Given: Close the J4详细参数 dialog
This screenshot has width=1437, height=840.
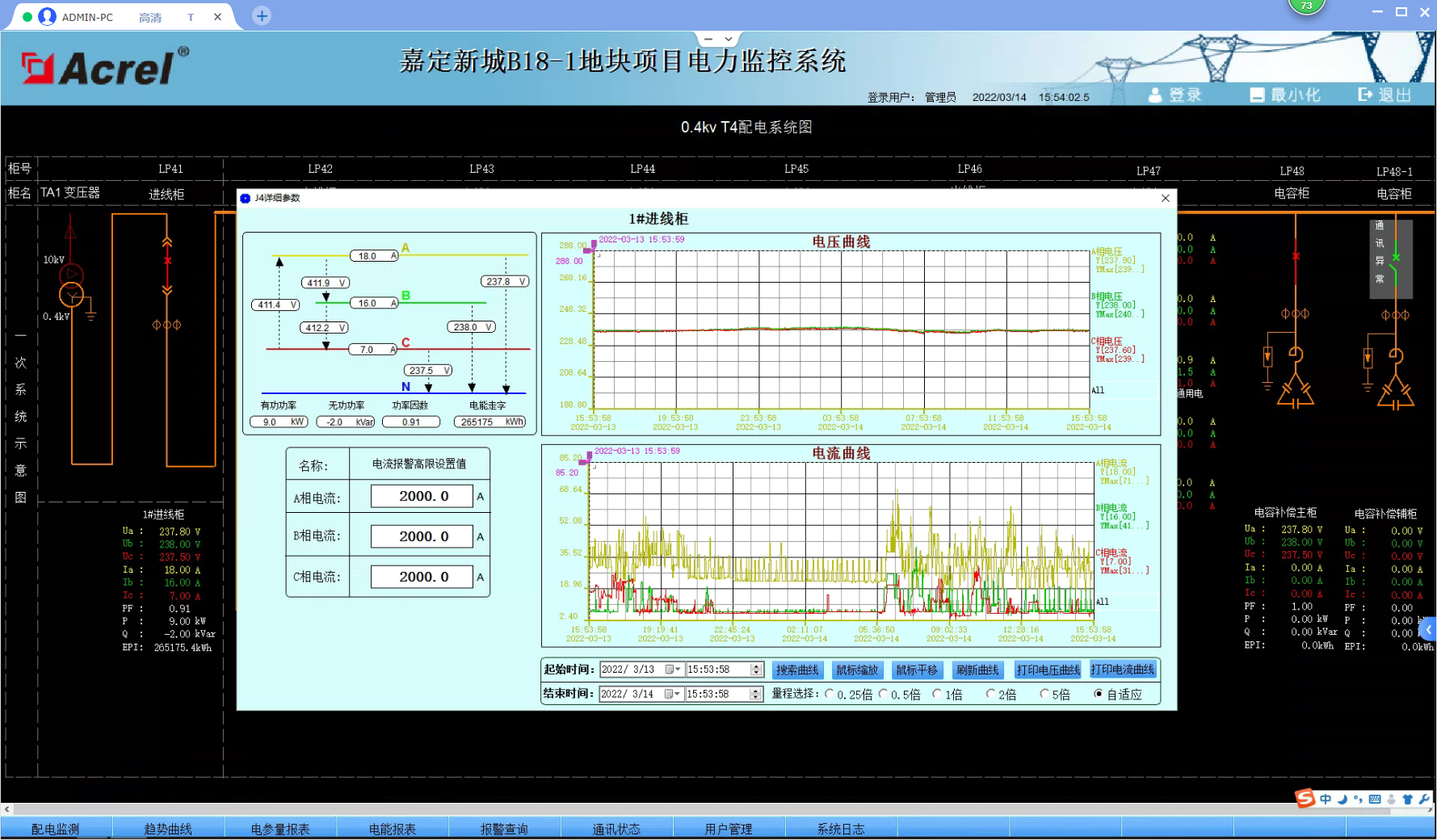Looking at the screenshot, I should (x=1165, y=198).
